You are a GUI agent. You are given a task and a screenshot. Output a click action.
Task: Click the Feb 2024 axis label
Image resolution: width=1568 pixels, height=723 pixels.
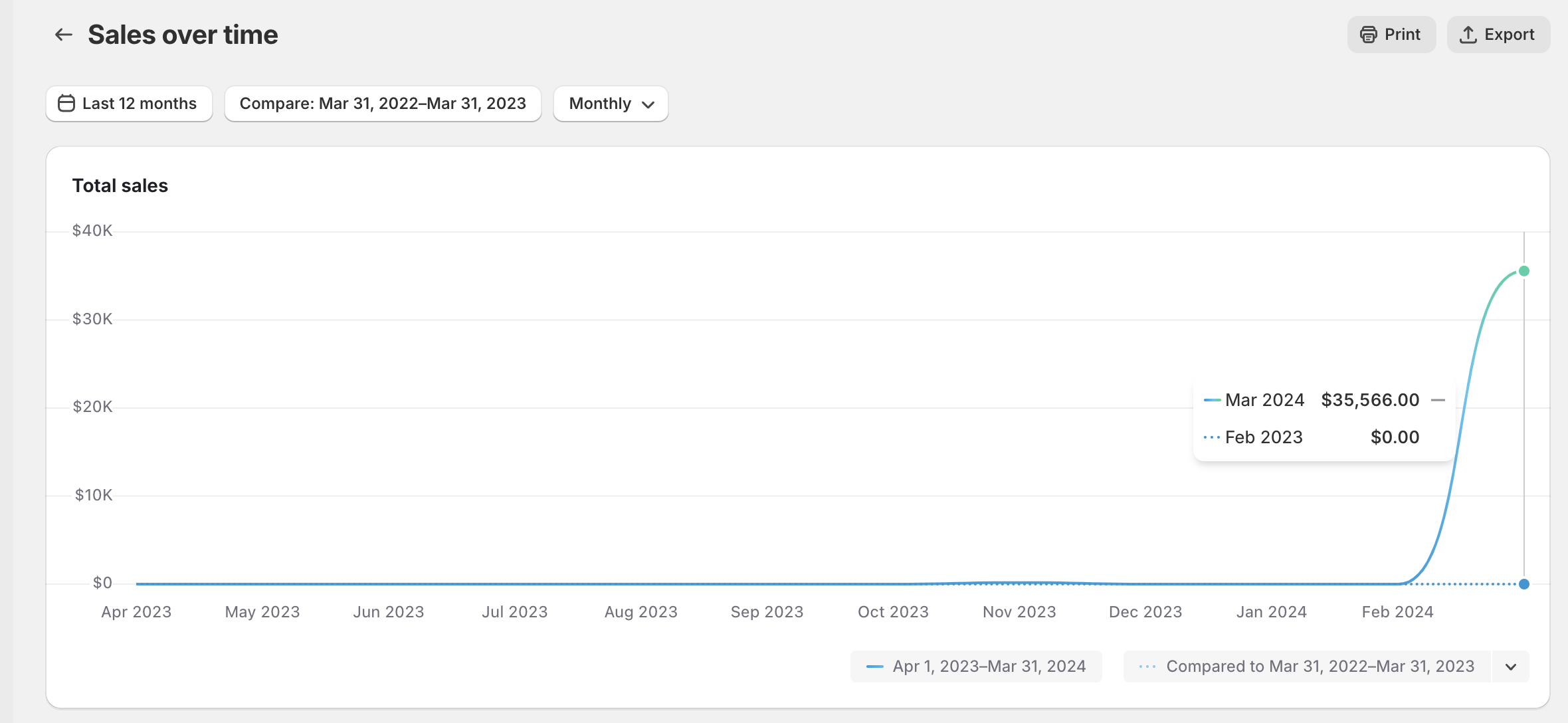click(x=1397, y=612)
